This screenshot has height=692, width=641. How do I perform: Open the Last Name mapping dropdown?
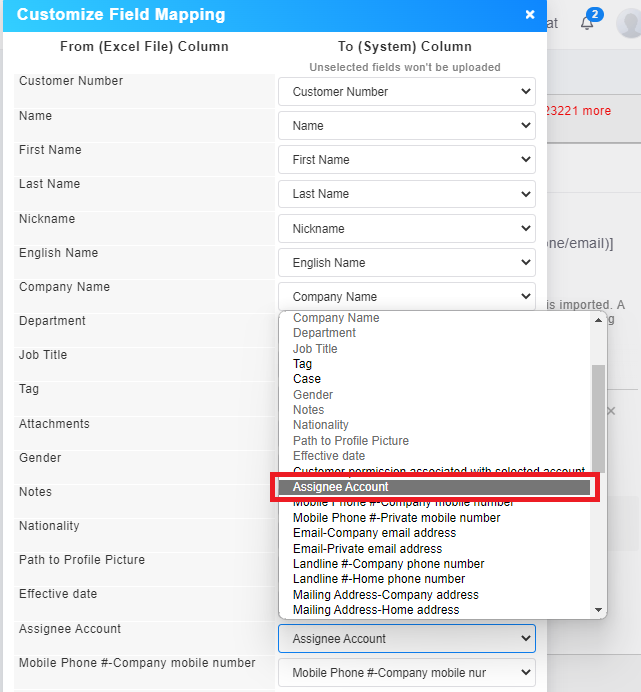(406, 194)
